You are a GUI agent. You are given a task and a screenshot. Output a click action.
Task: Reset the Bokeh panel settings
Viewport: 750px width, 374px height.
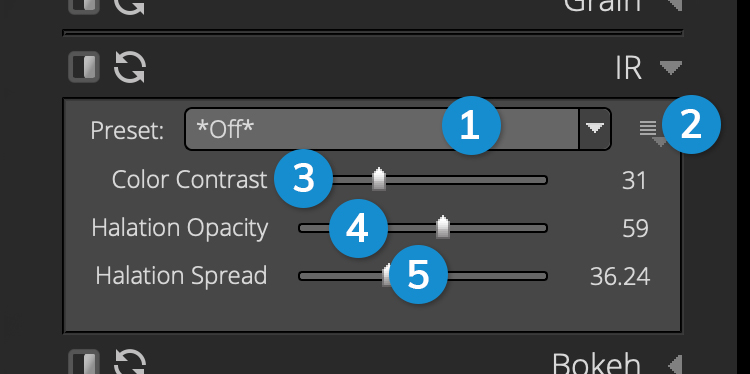click(x=130, y=362)
